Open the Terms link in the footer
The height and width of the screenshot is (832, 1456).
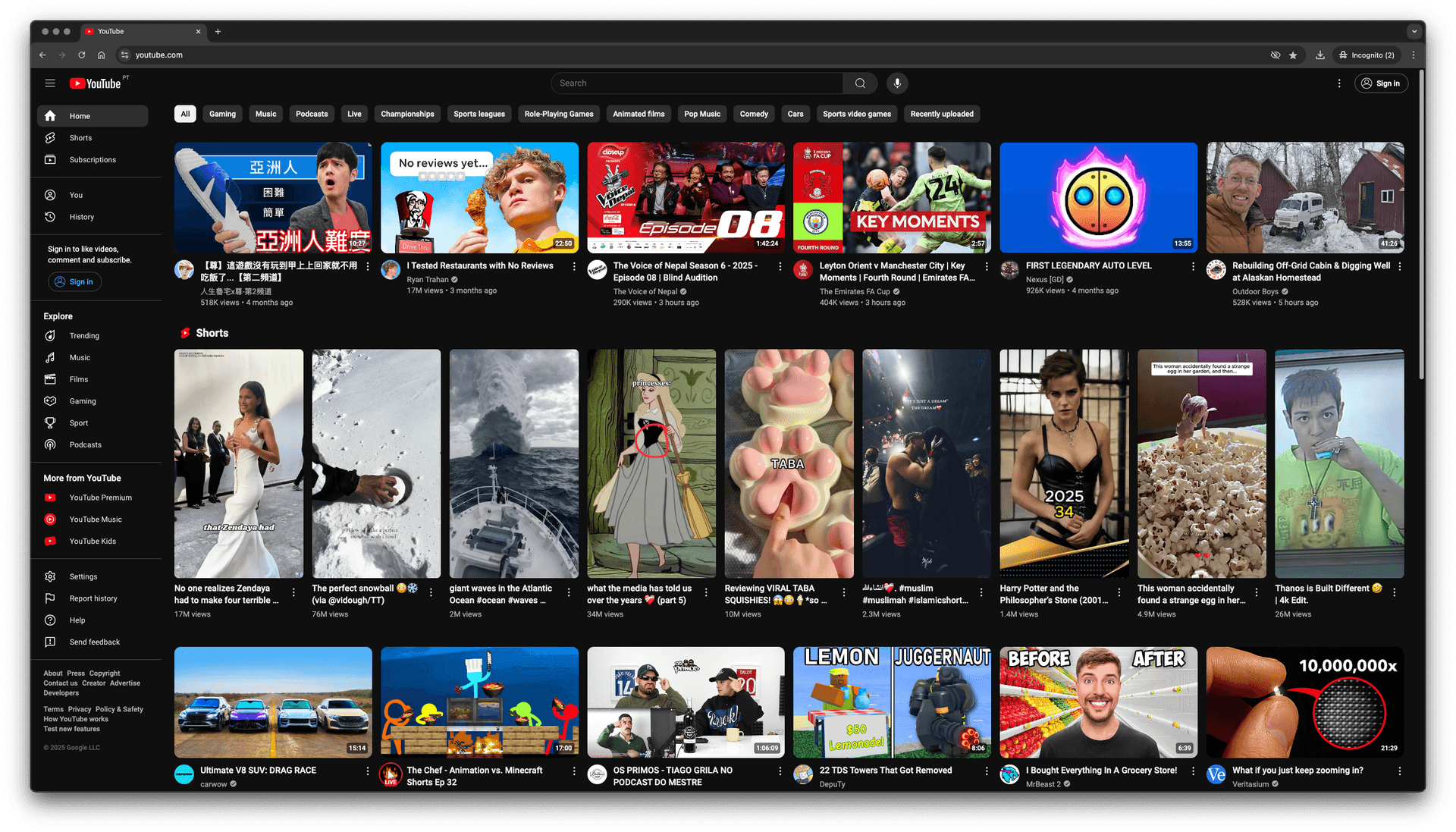(53, 708)
